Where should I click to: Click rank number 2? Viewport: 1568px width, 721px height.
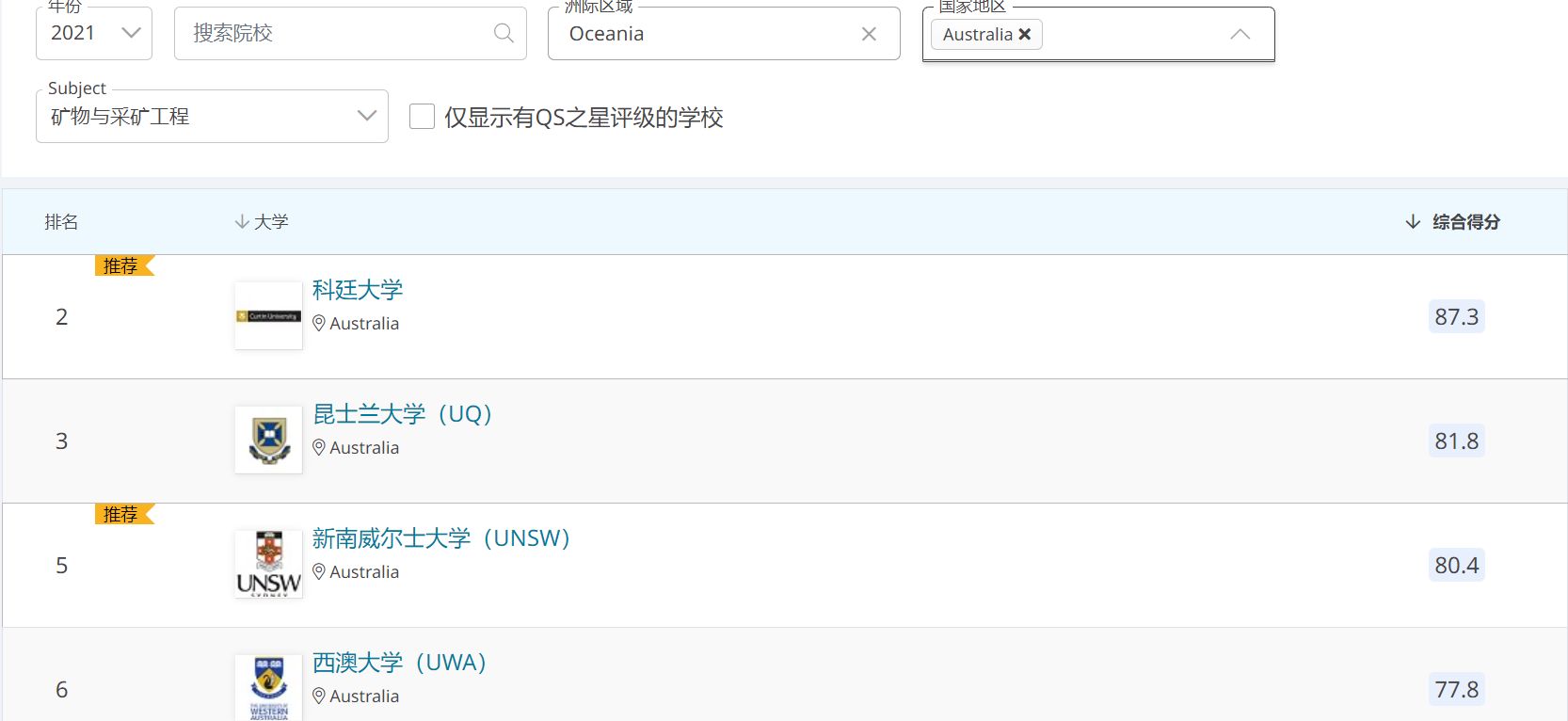tap(61, 316)
